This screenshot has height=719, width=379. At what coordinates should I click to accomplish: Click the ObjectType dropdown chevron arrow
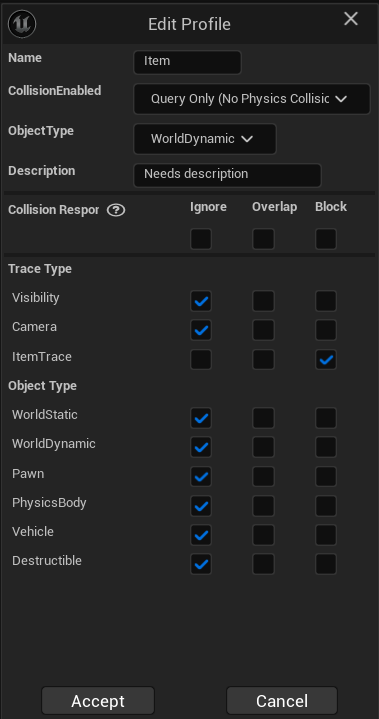(x=247, y=139)
